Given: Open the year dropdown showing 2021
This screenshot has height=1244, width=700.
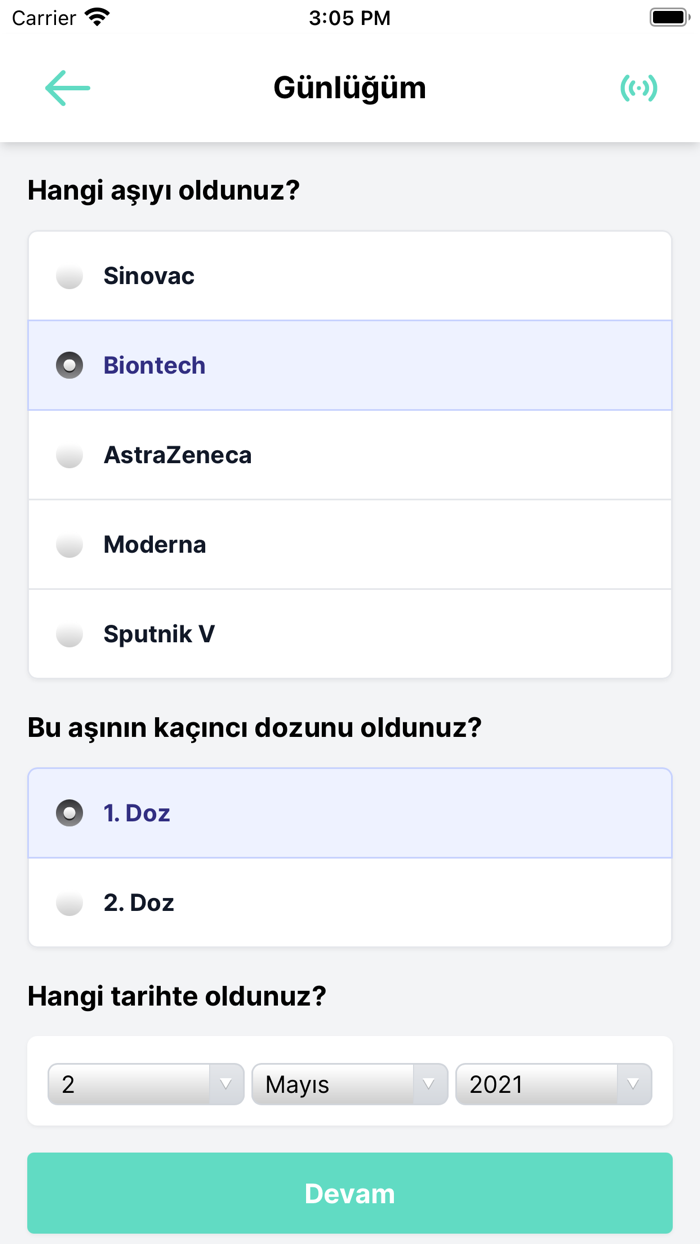Looking at the screenshot, I should click(553, 1084).
